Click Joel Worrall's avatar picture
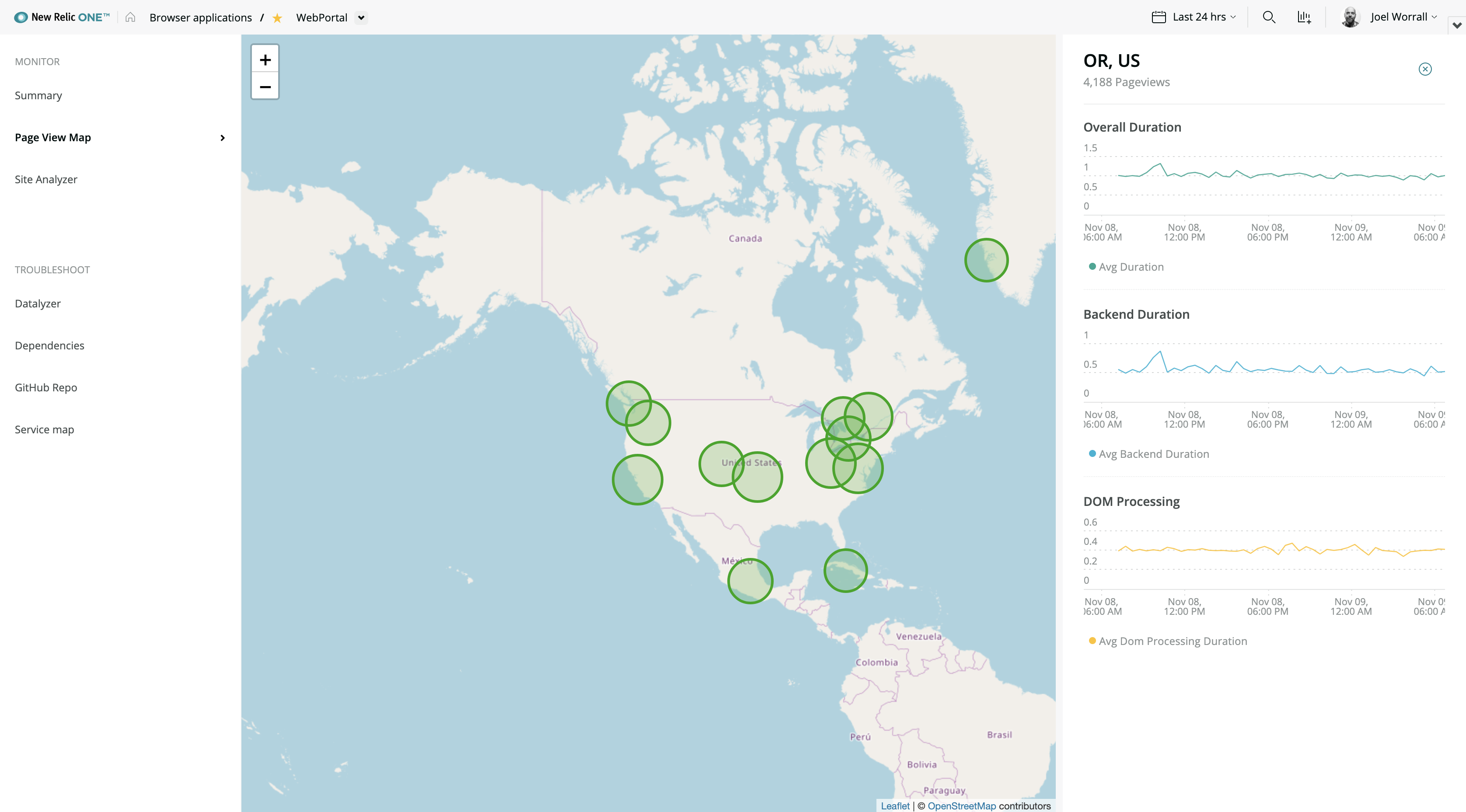This screenshot has width=1466, height=812. [1351, 17]
